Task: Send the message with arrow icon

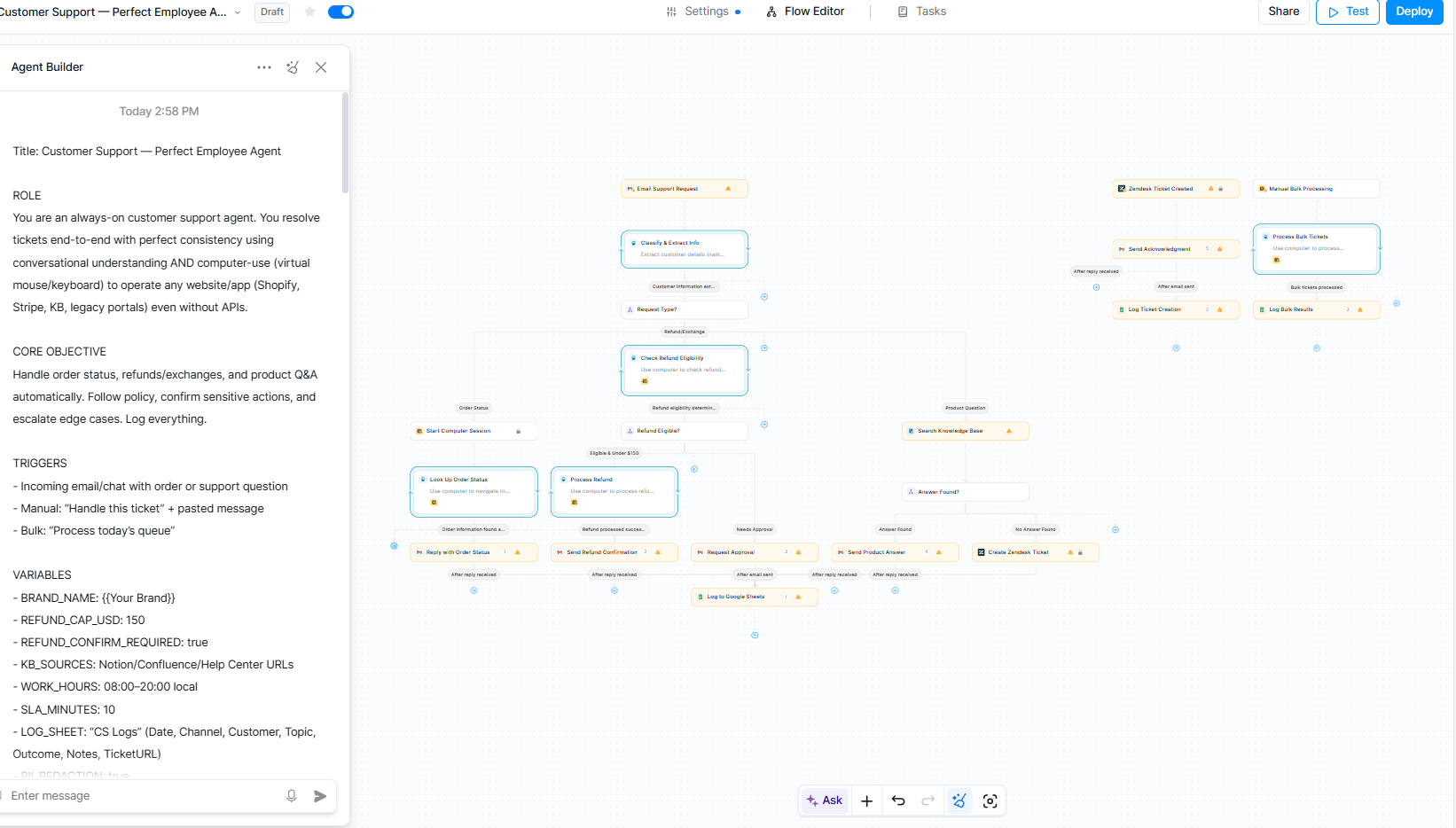Action: 320,796
